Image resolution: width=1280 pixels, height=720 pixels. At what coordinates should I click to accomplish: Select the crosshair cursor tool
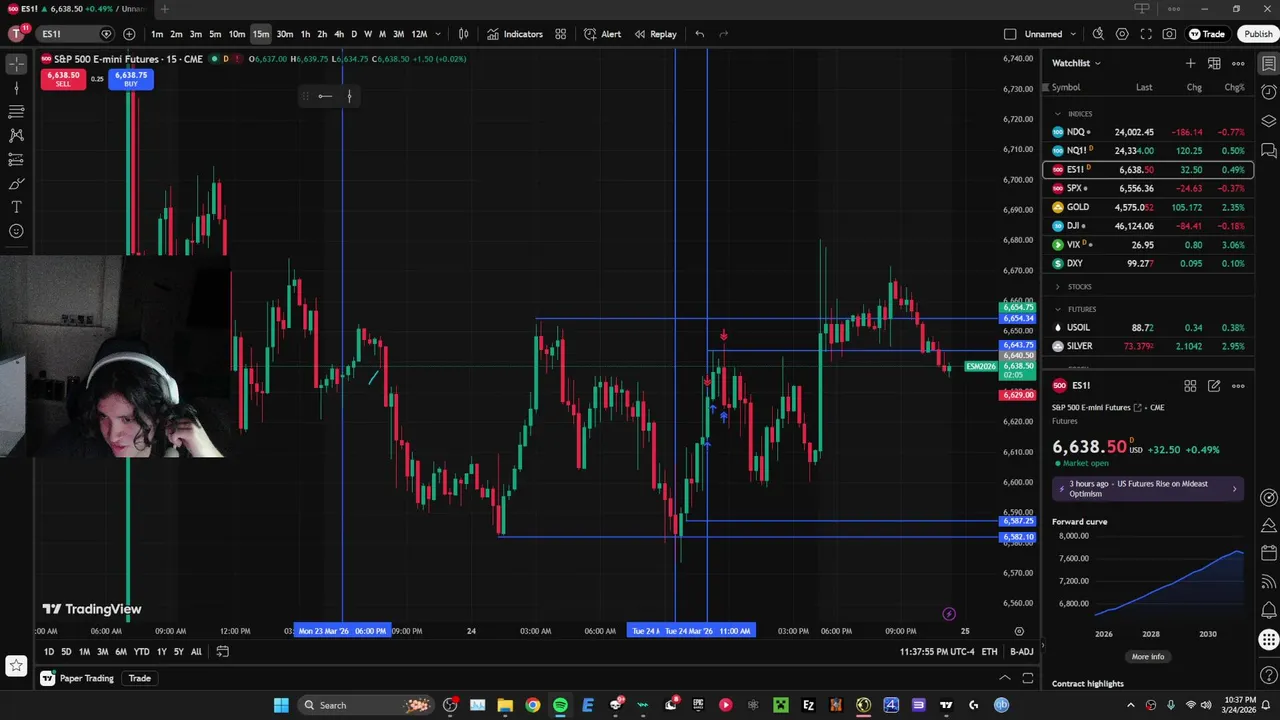[x=16, y=64]
